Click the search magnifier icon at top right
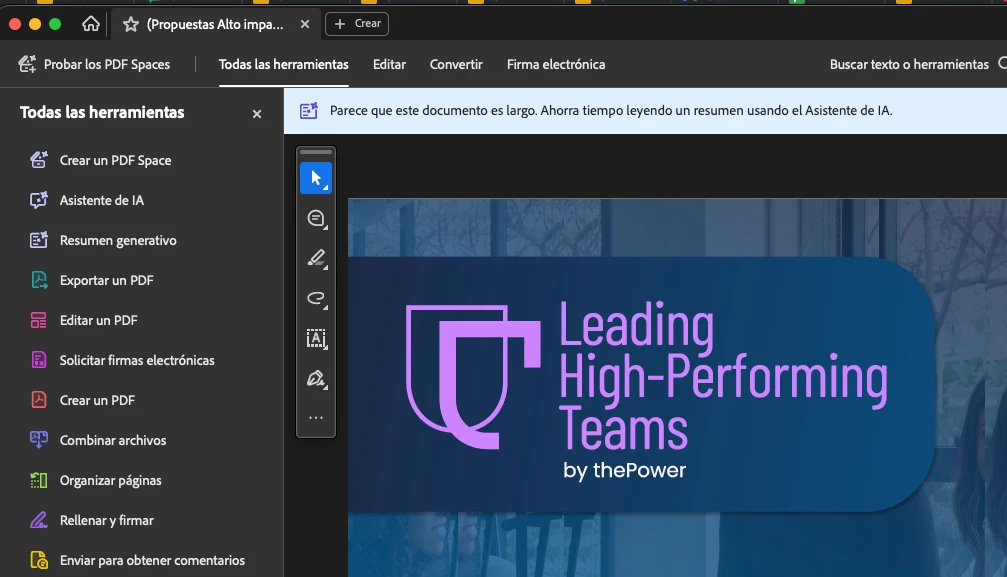1007x577 pixels. point(1003,64)
